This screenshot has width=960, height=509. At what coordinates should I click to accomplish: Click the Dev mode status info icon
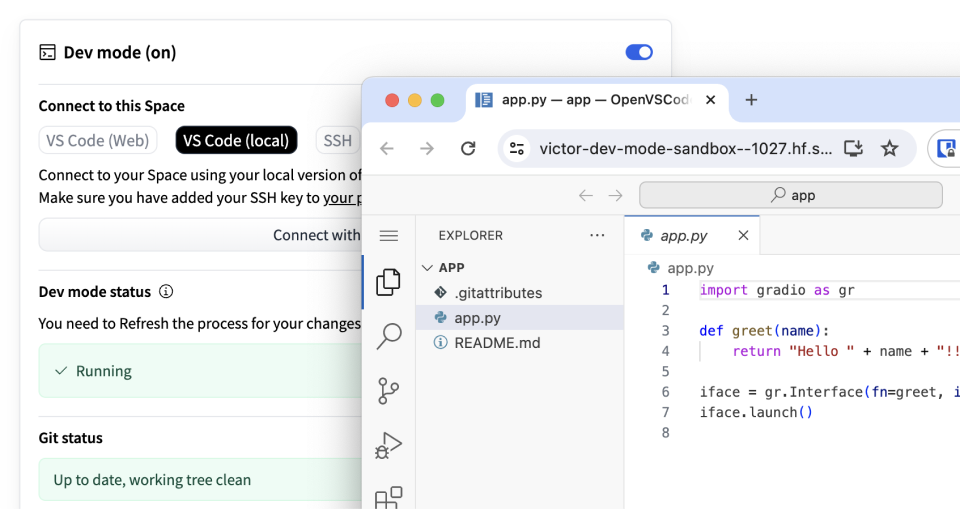coord(166,292)
